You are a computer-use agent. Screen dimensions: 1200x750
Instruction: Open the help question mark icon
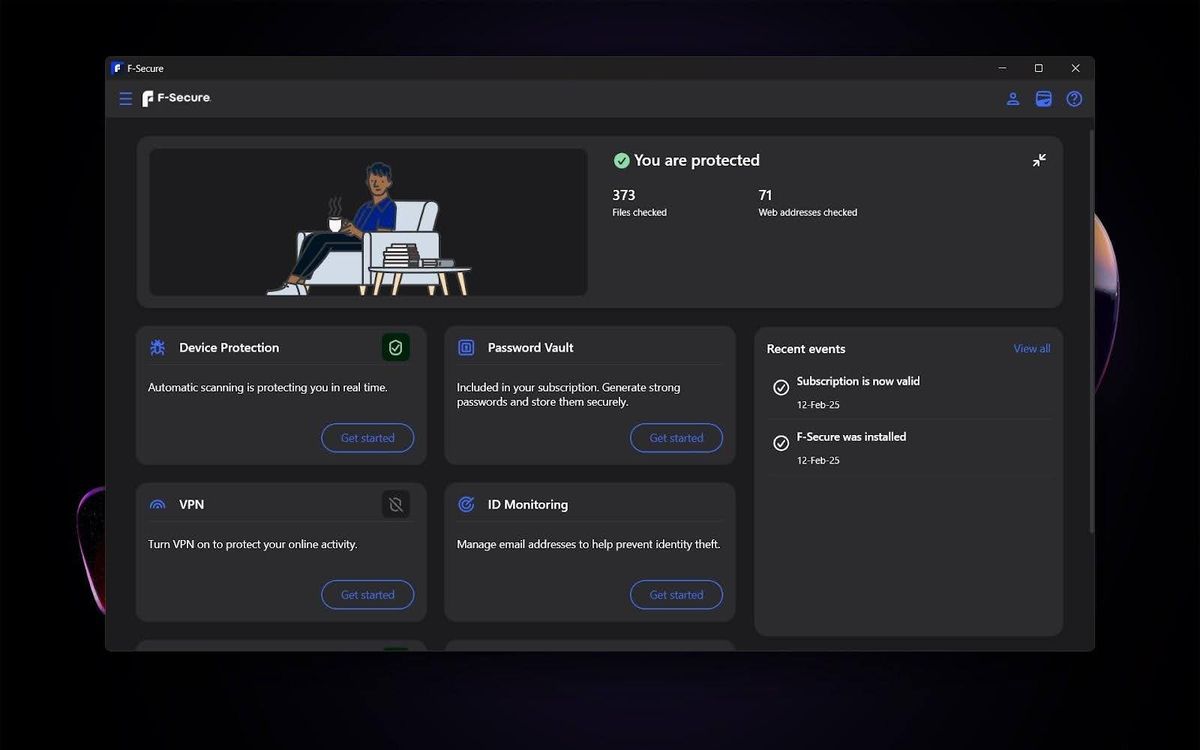[1074, 99]
